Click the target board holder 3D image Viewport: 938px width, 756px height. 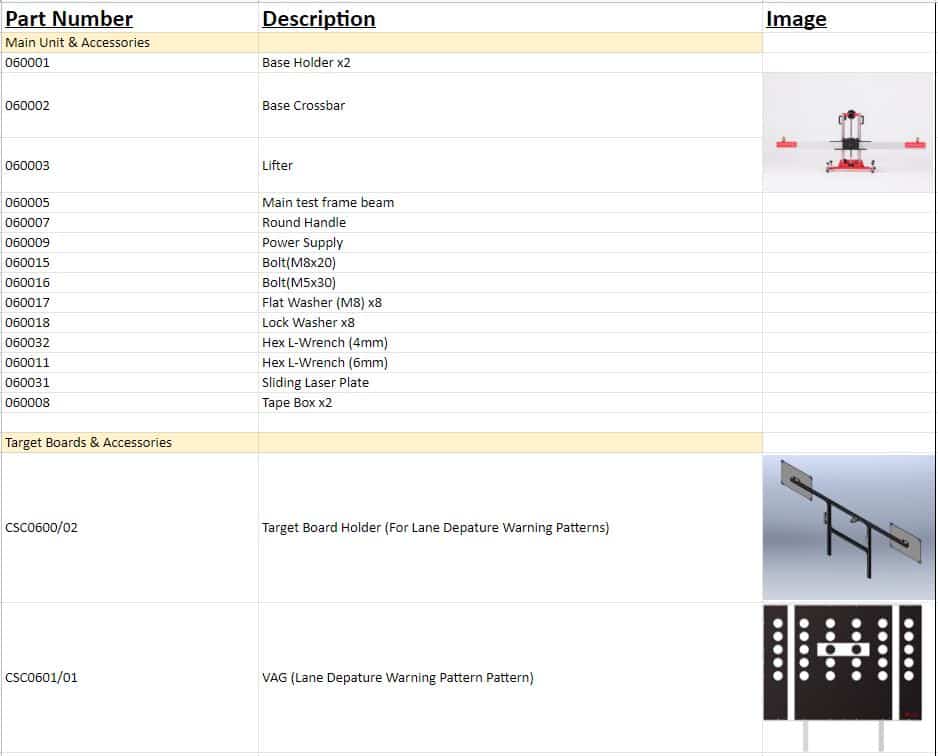[848, 528]
